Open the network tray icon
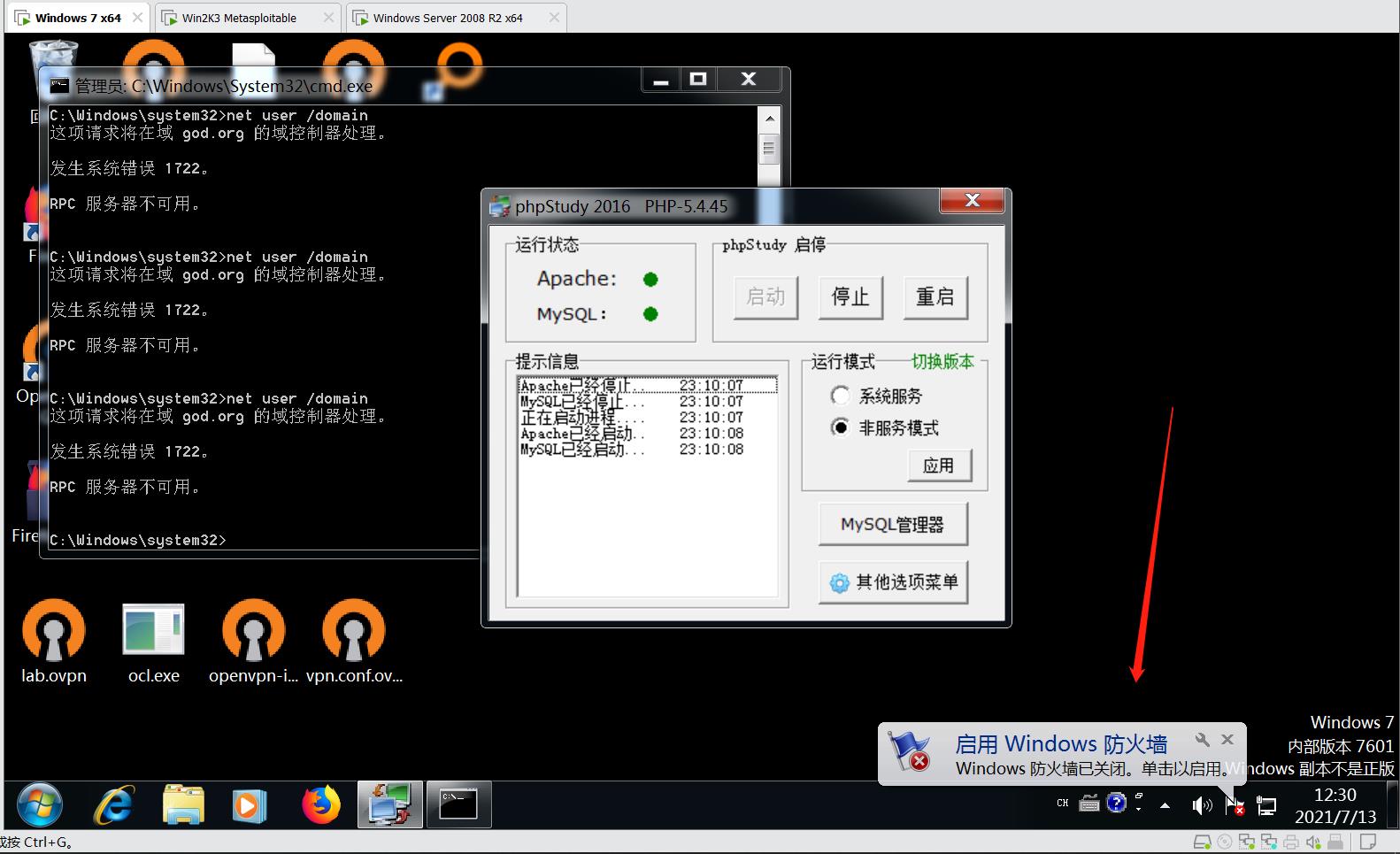 point(1267,805)
